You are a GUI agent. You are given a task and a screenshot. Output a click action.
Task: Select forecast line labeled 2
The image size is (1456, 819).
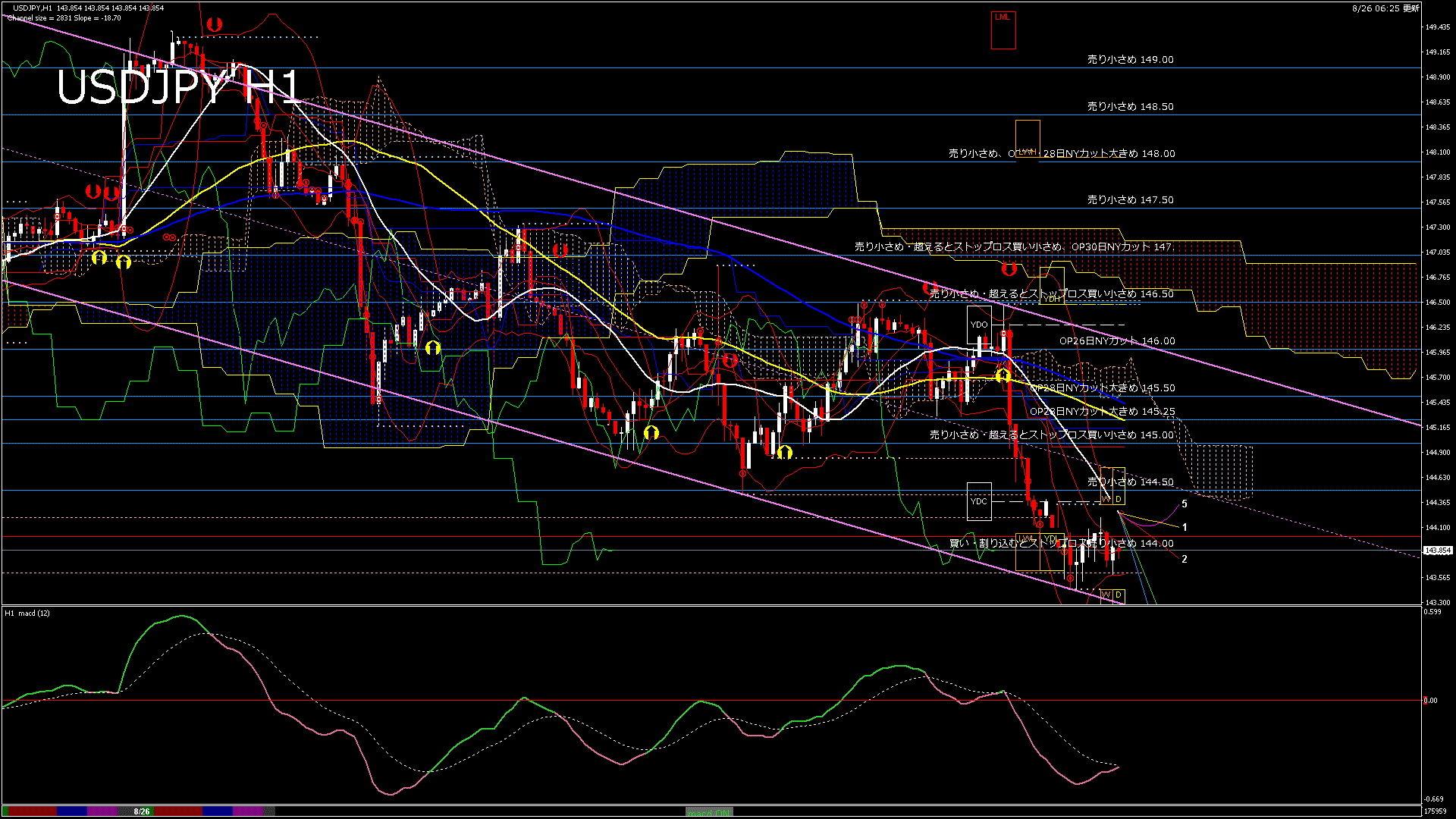tap(1185, 559)
